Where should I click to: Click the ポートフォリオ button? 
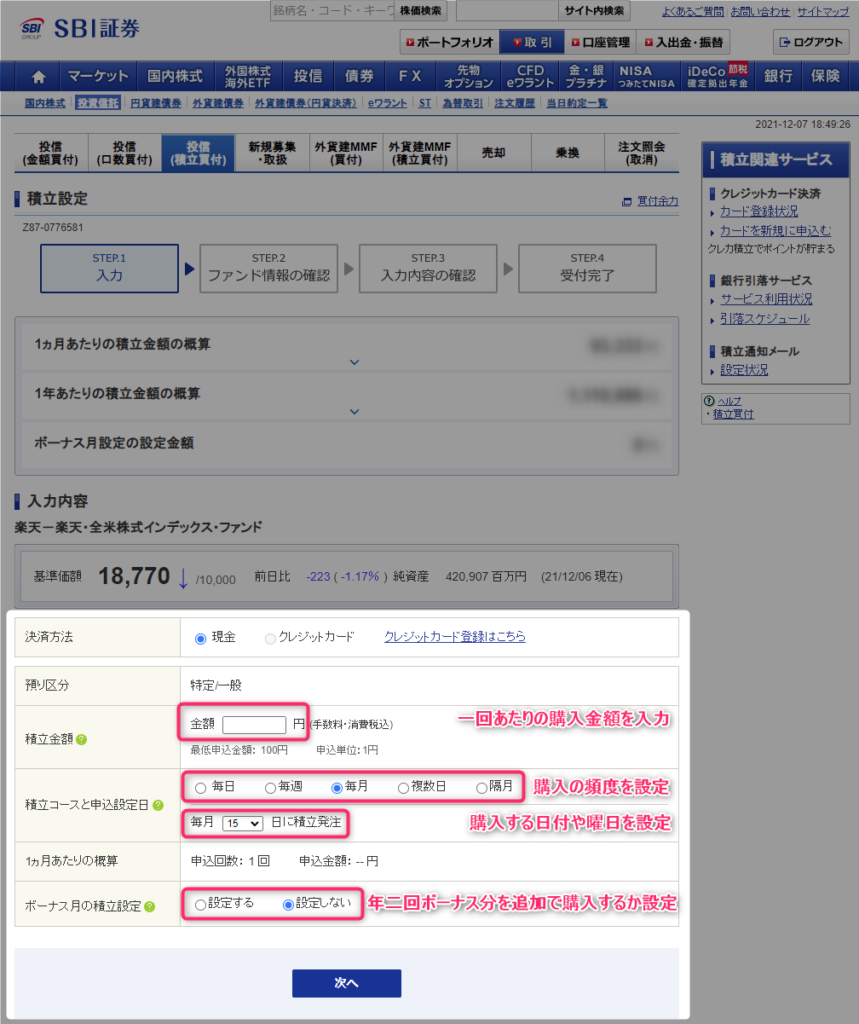(449, 42)
